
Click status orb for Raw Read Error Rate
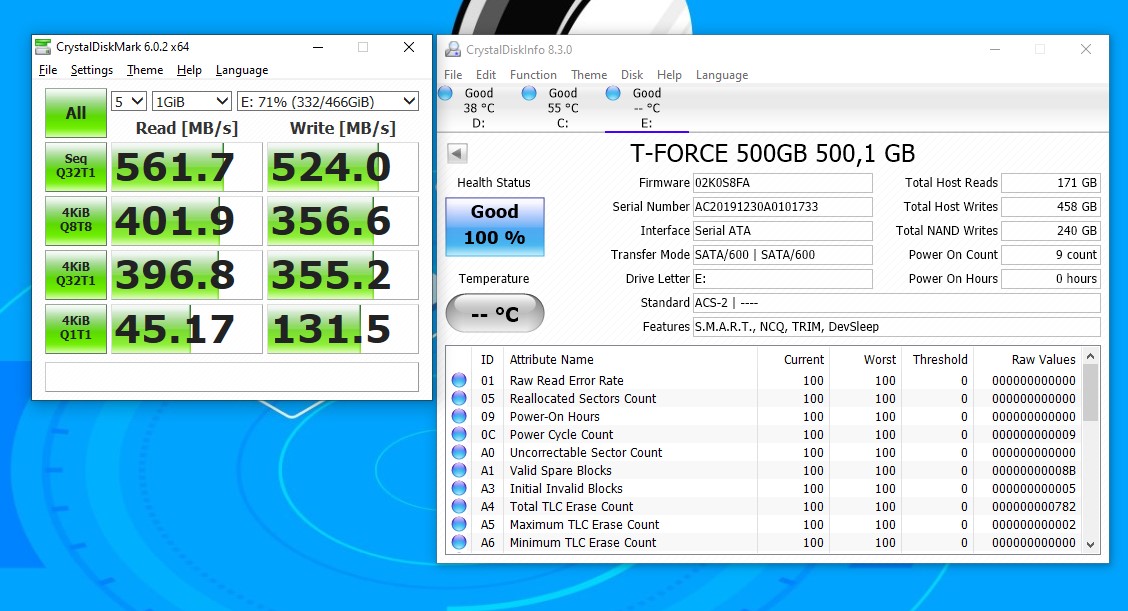click(459, 380)
